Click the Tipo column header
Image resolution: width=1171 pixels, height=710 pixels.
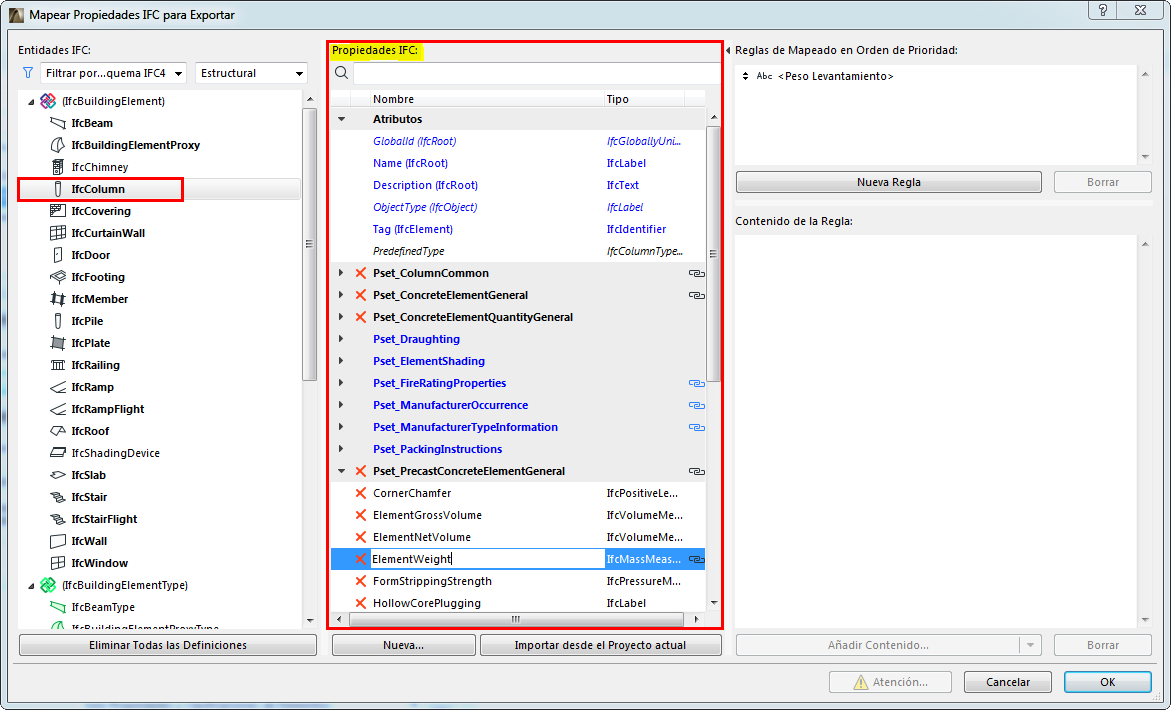(x=644, y=99)
